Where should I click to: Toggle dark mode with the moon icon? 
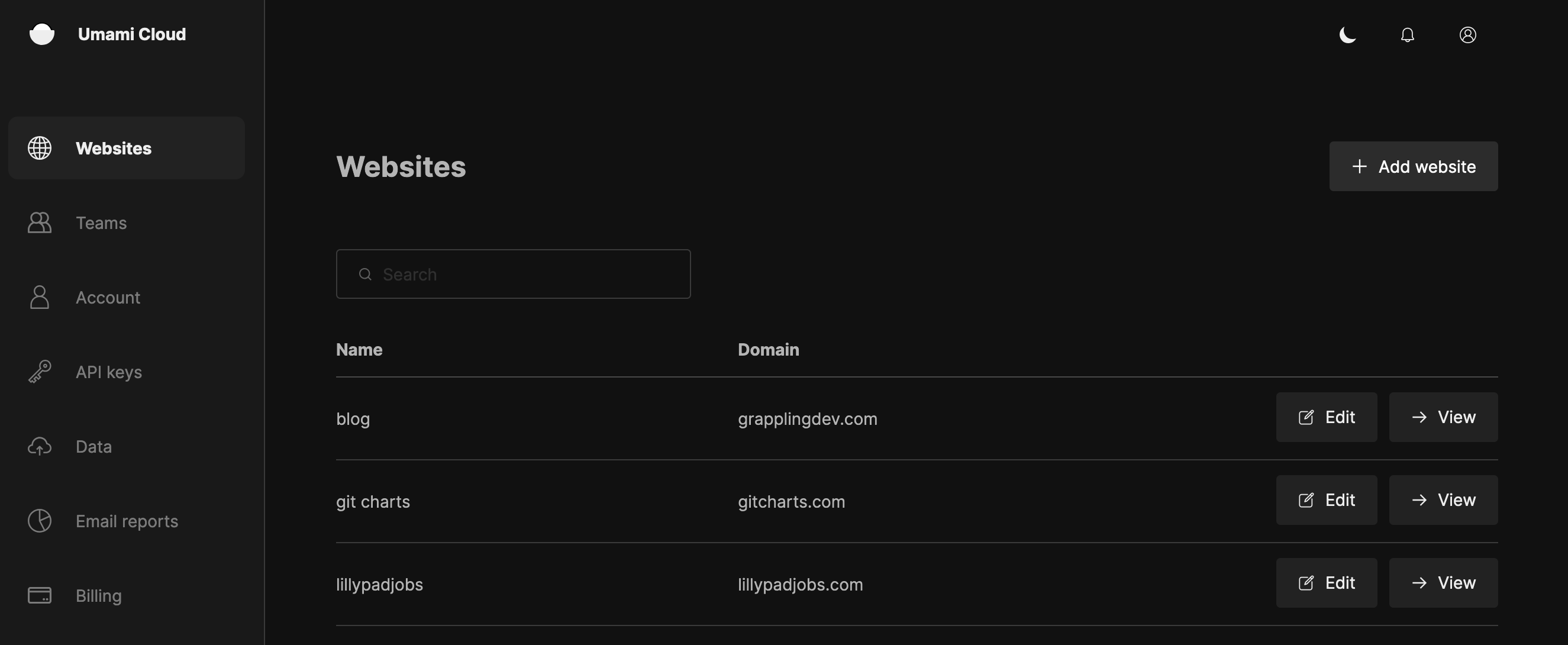point(1348,35)
